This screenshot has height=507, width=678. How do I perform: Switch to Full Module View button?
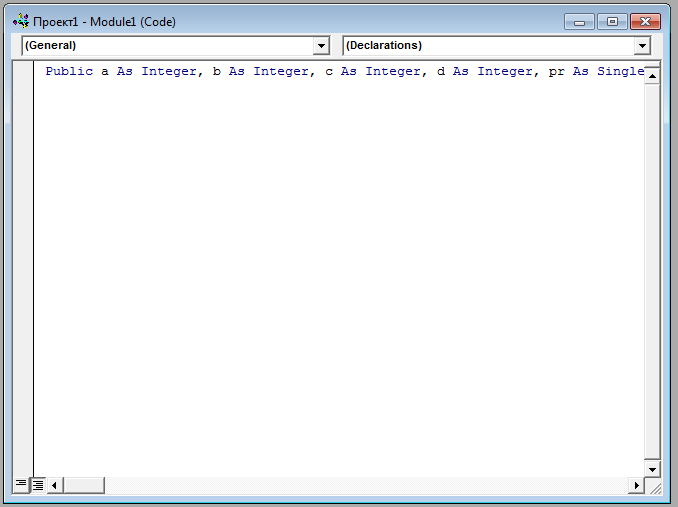[x=38, y=485]
